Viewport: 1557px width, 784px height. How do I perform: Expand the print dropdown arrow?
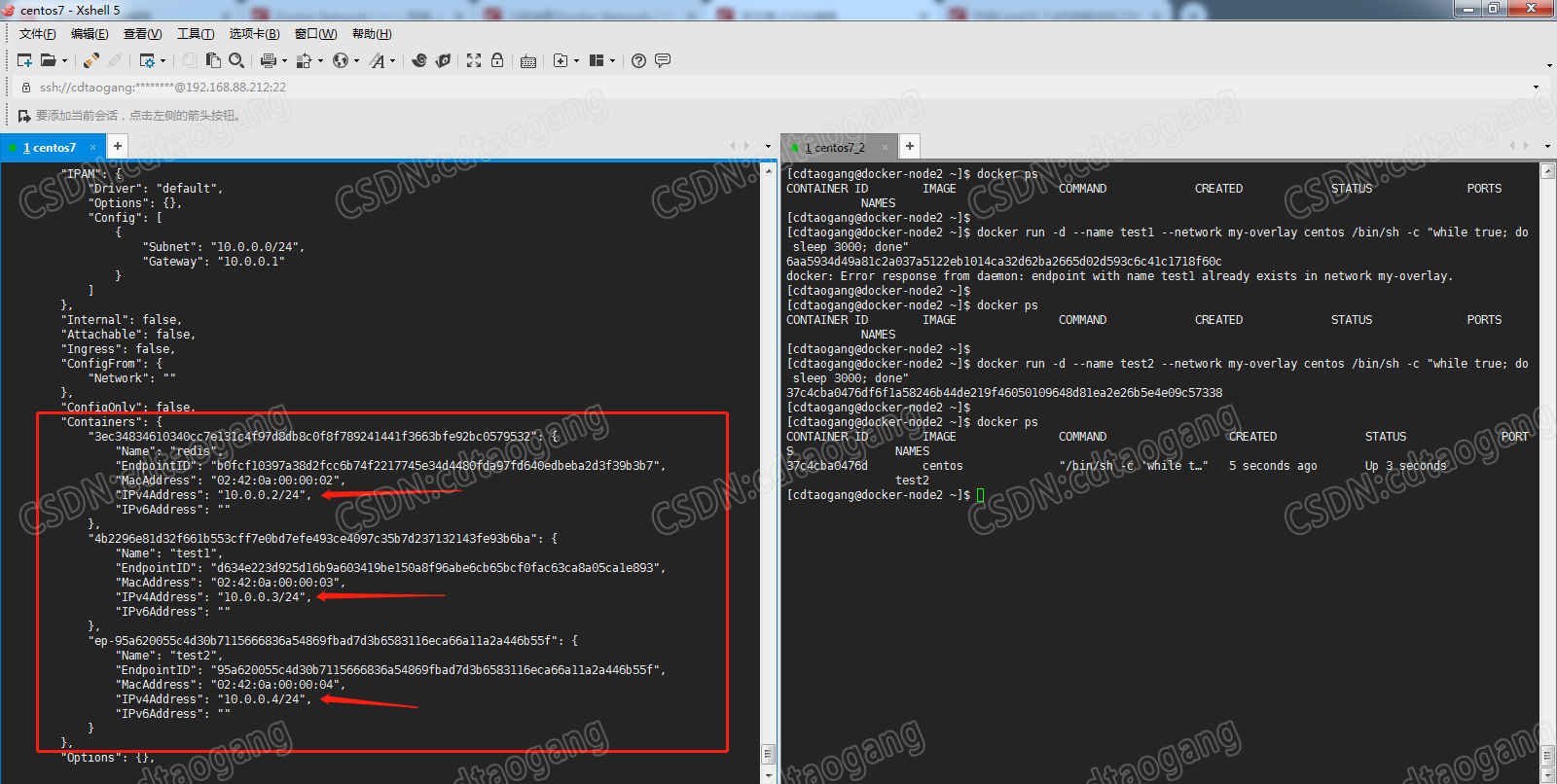point(284,61)
